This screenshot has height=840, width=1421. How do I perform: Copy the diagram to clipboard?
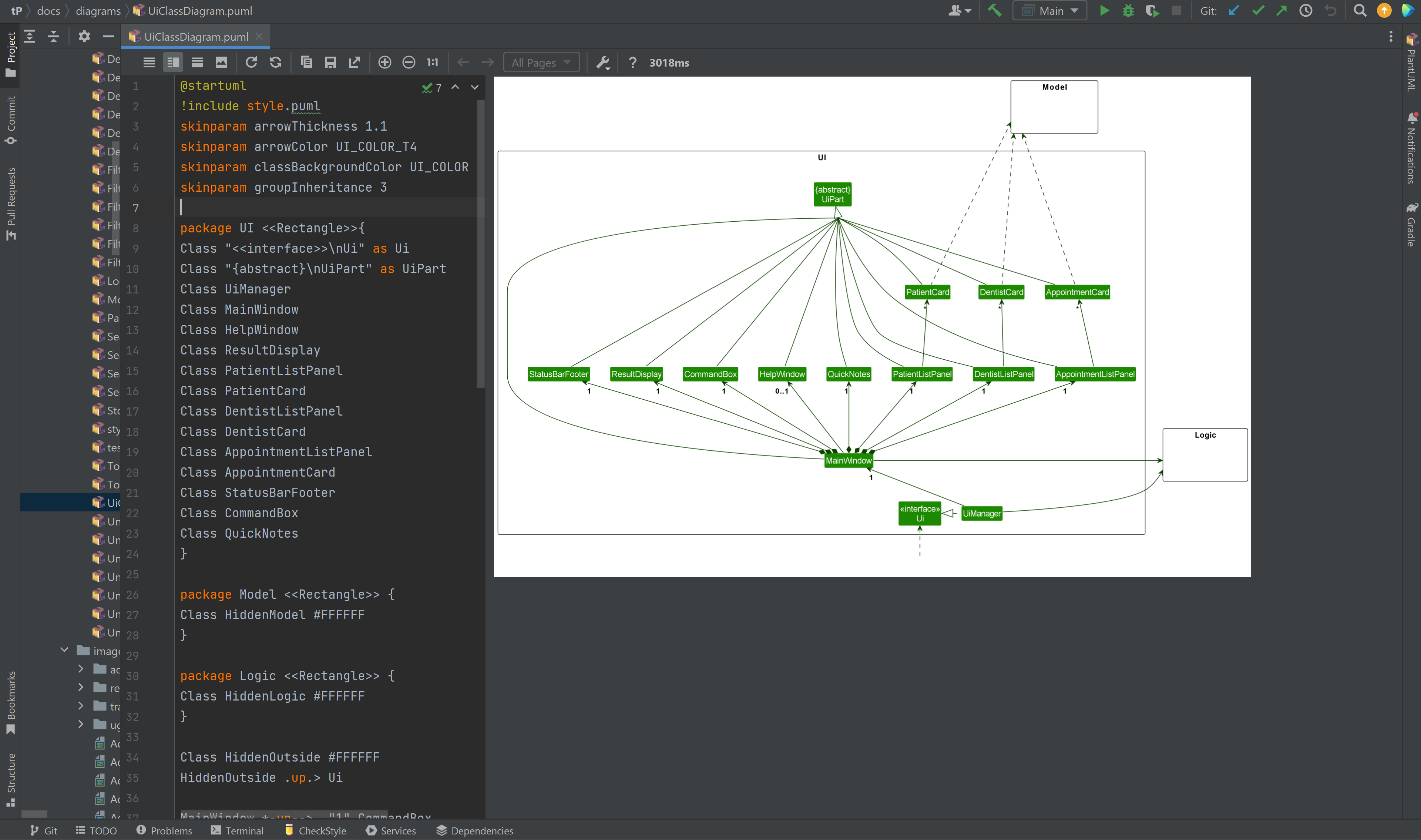(x=306, y=63)
